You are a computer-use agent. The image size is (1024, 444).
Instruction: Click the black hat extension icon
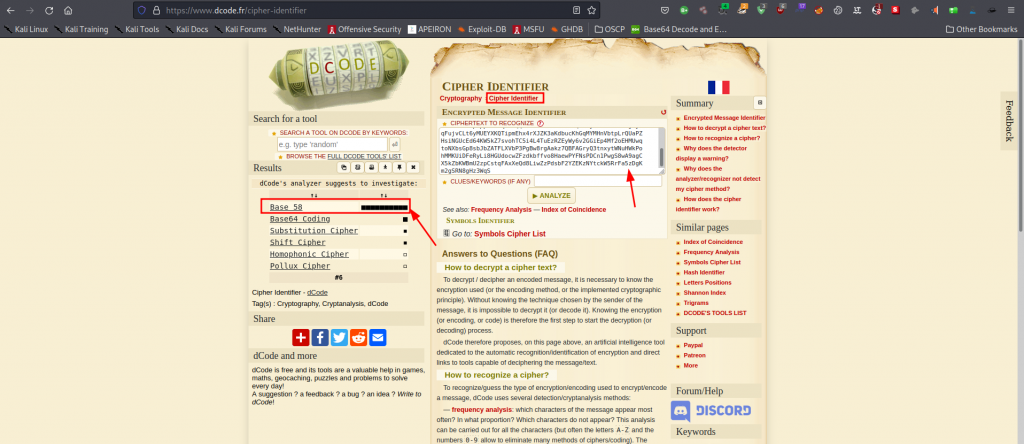pyautogui.click(x=991, y=10)
